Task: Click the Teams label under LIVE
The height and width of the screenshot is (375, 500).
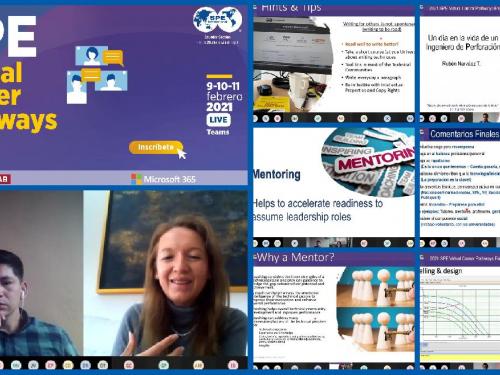Action: click(x=218, y=132)
